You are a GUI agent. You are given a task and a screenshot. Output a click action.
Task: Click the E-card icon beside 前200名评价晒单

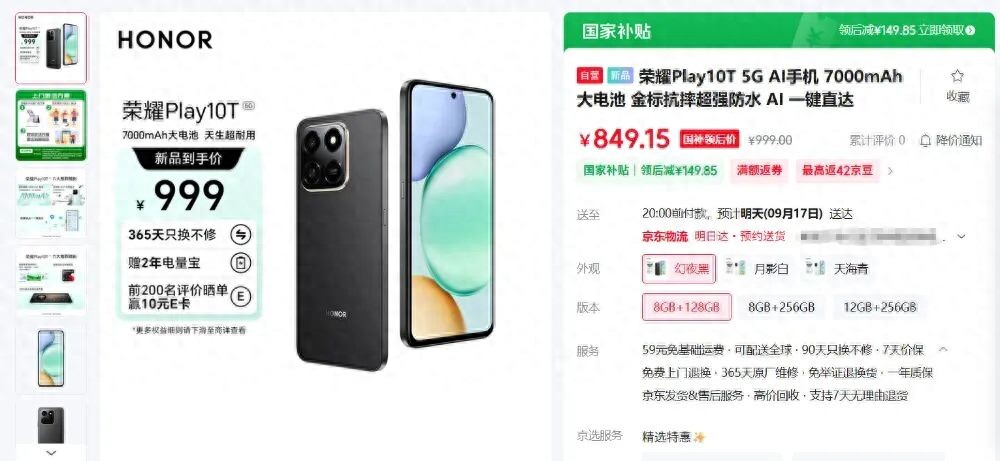240,296
